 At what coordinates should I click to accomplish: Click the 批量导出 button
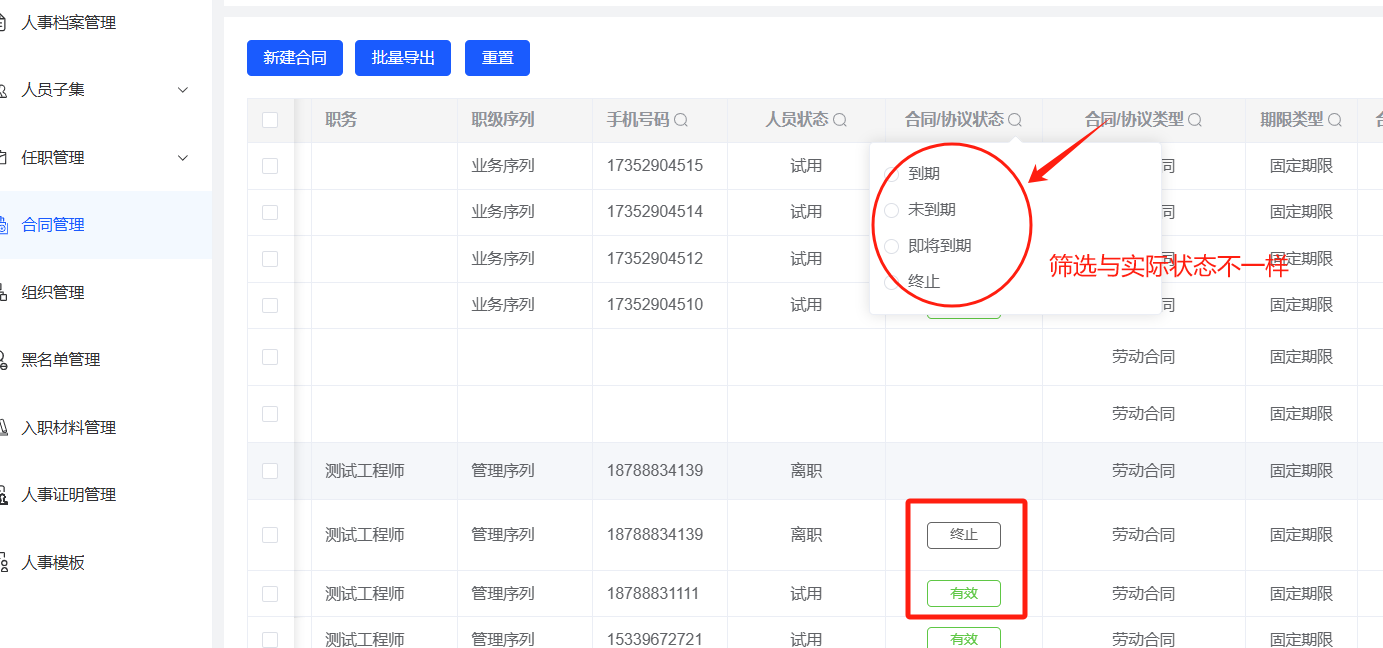[x=403, y=58]
